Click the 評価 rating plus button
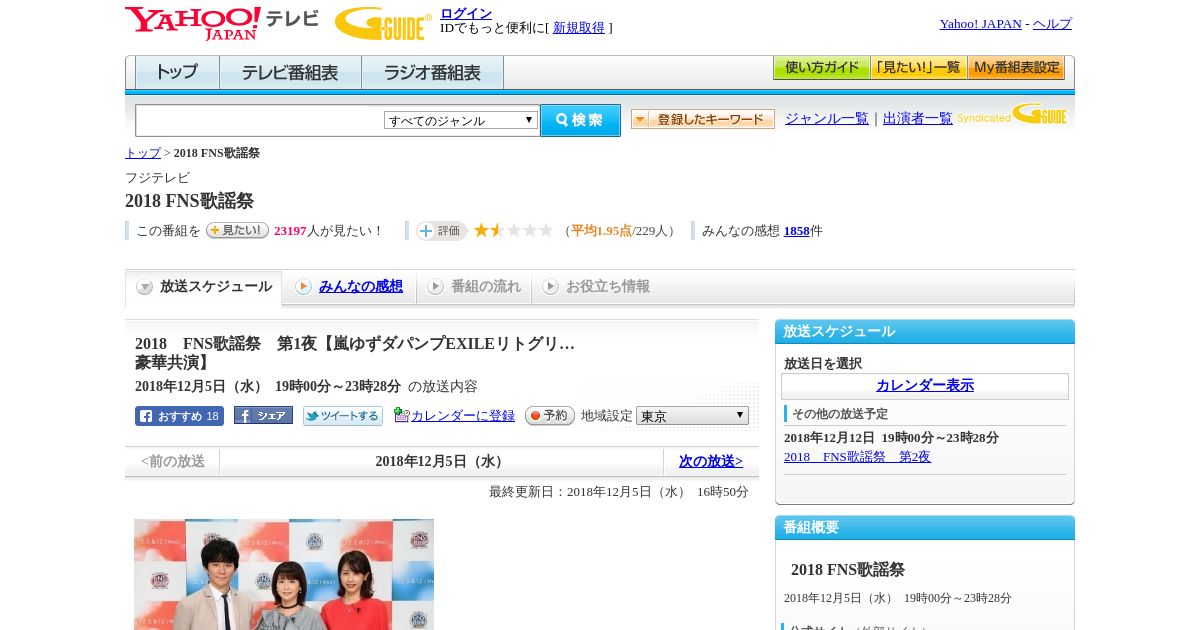Screen dimensions: 1200x630 pos(441,231)
